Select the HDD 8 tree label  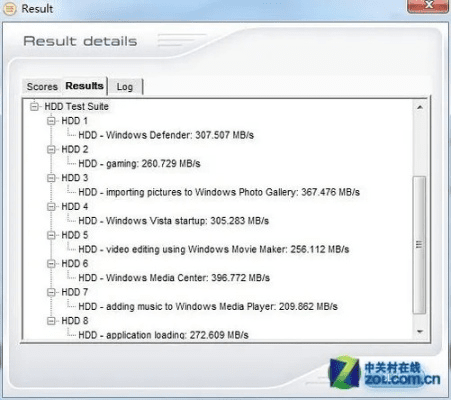(x=75, y=321)
